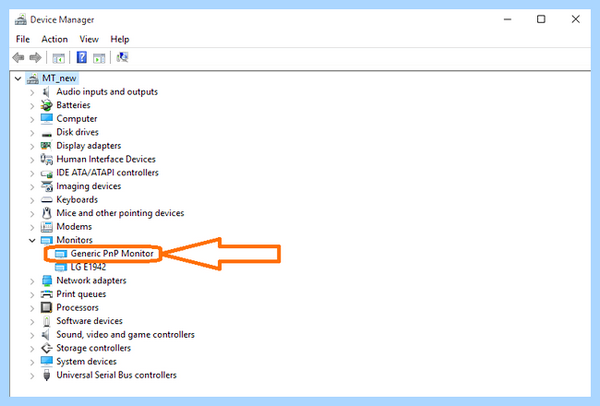Click the action pane toolbar icon
The width and height of the screenshot is (600, 406).
tap(99, 58)
